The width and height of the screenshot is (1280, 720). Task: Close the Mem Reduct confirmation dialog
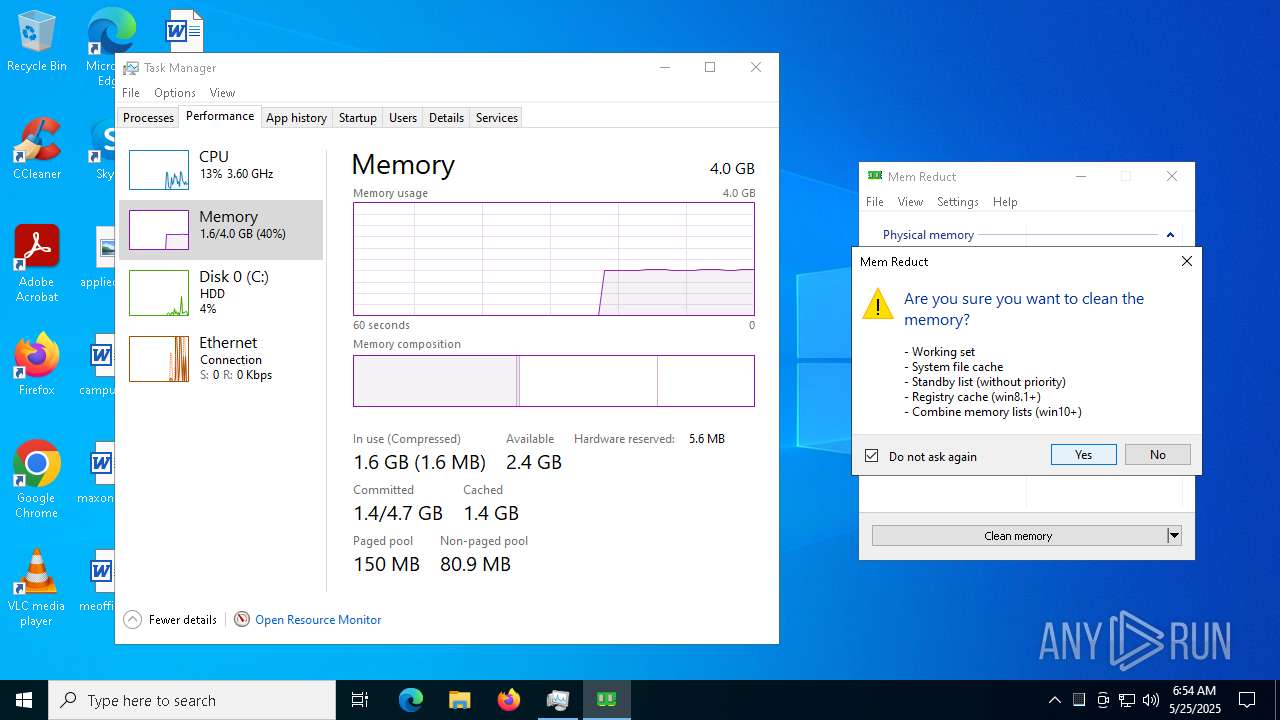pos(1187,262)
